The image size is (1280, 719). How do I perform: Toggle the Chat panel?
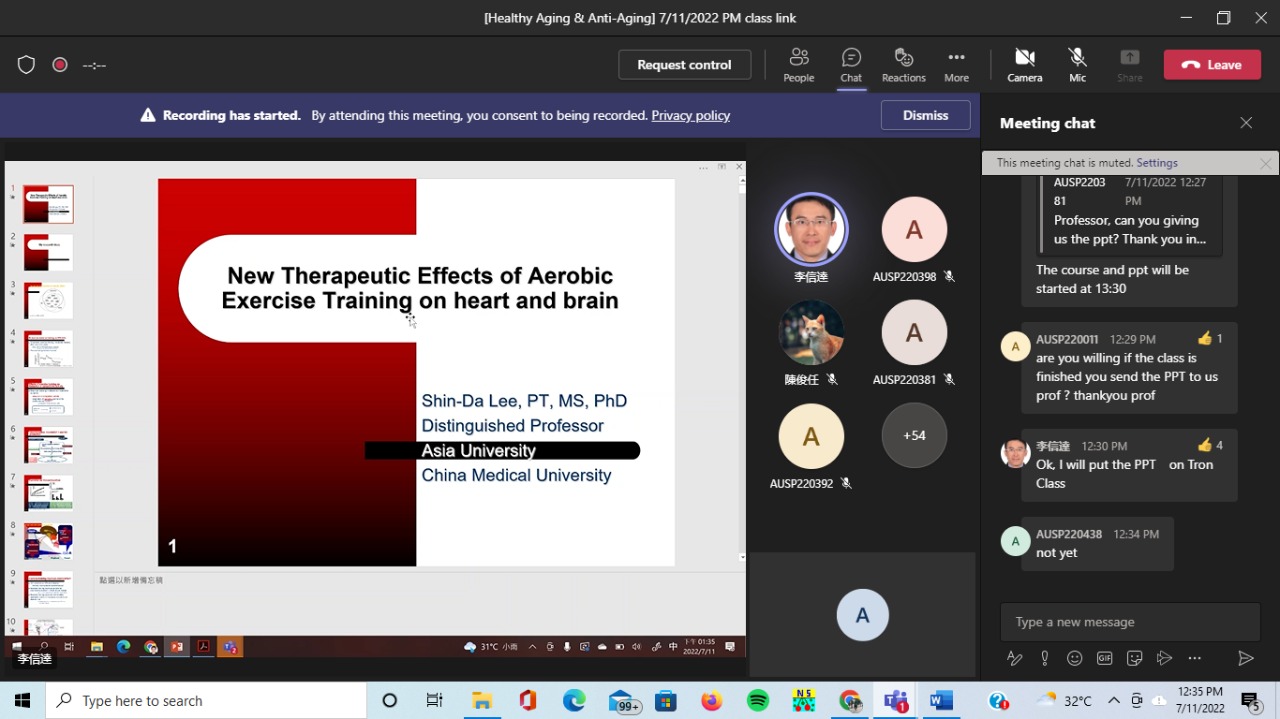(851, 65)
